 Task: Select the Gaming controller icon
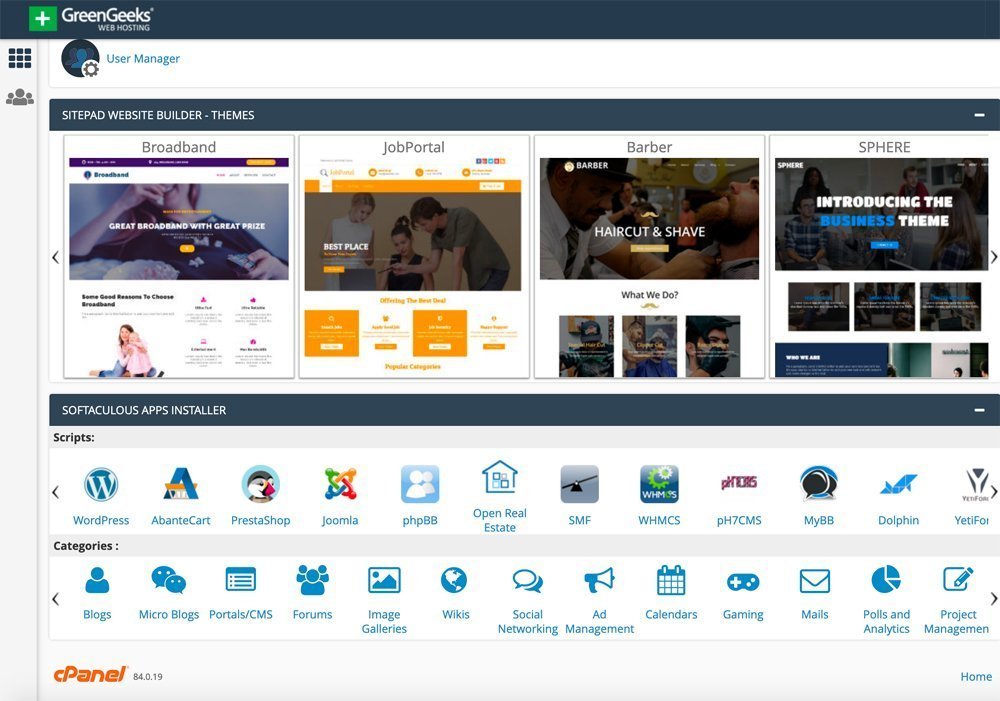743,582
